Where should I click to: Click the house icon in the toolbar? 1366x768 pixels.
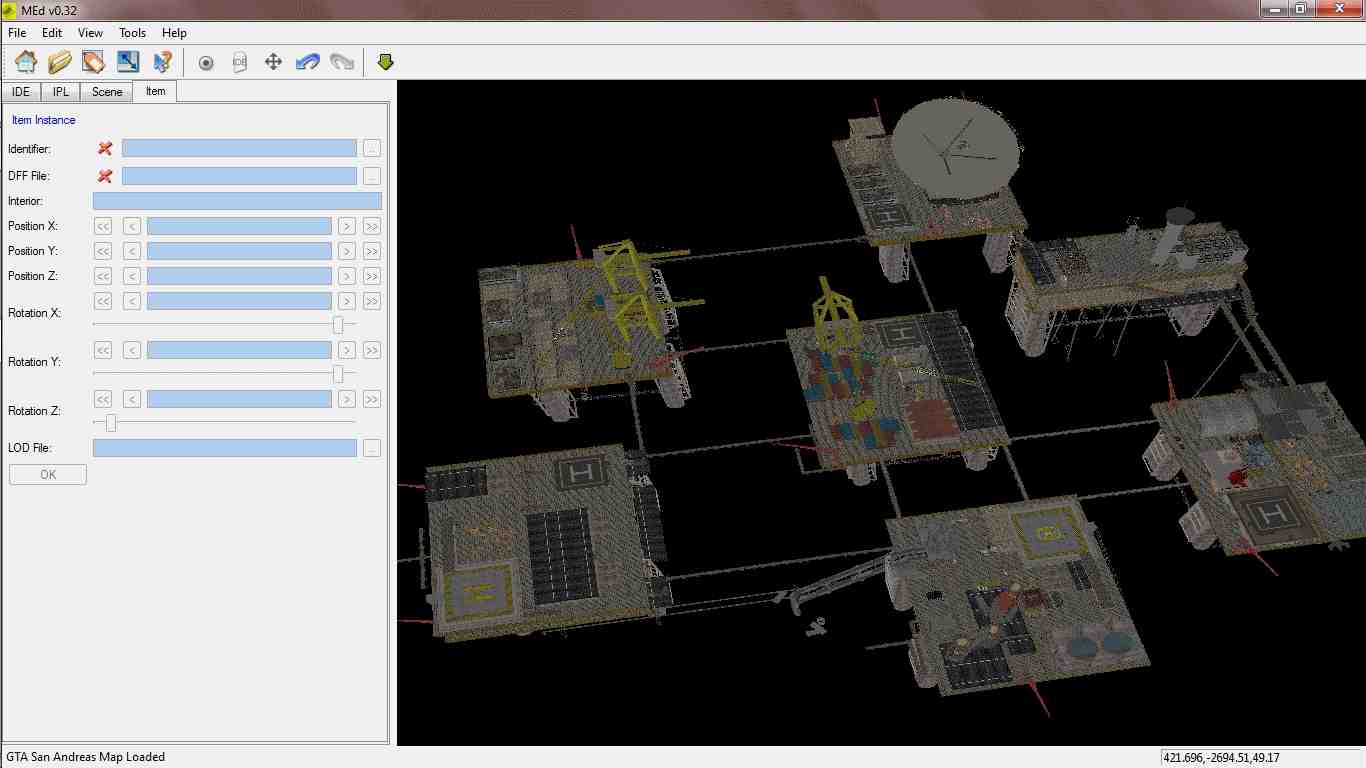(x=26, y=62)
